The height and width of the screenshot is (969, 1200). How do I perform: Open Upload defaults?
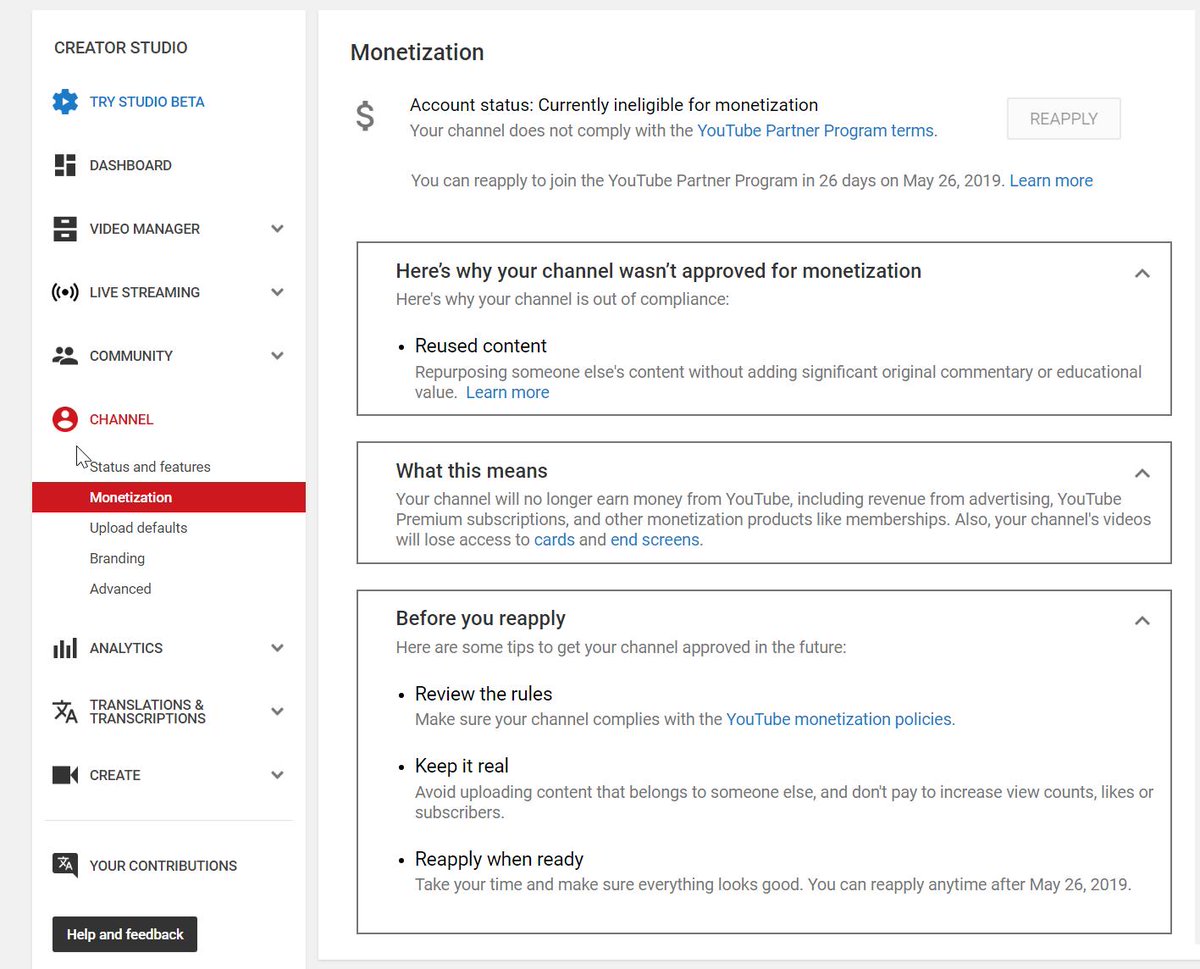[x=139, y=528]
